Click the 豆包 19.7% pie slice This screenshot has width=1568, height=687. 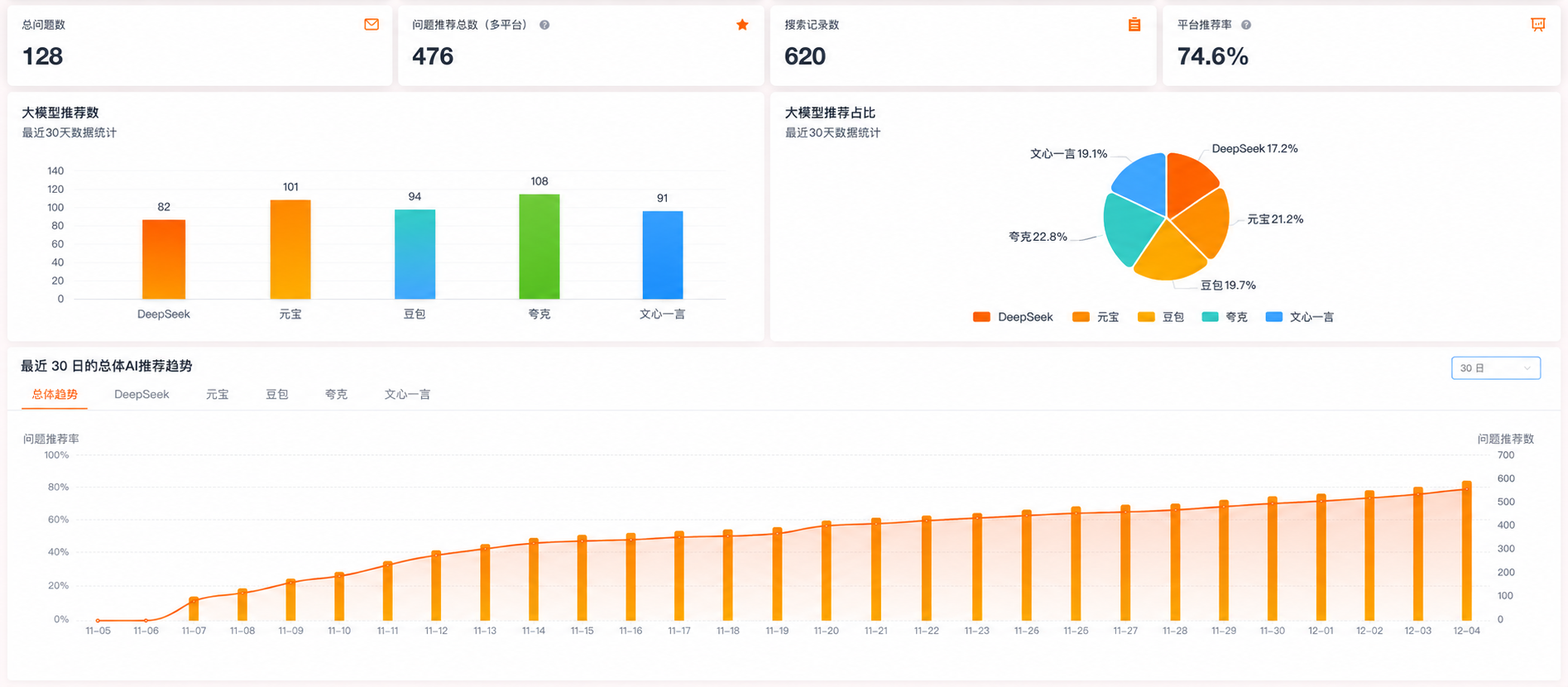(x=1169, y=254)
